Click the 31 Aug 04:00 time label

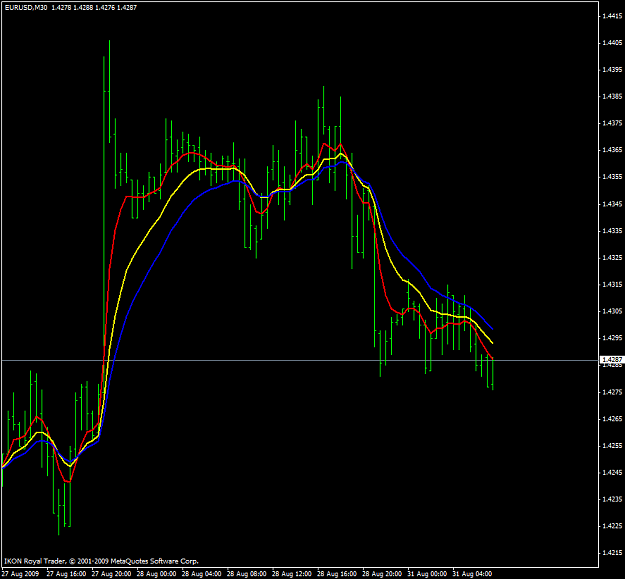(472, 574)
